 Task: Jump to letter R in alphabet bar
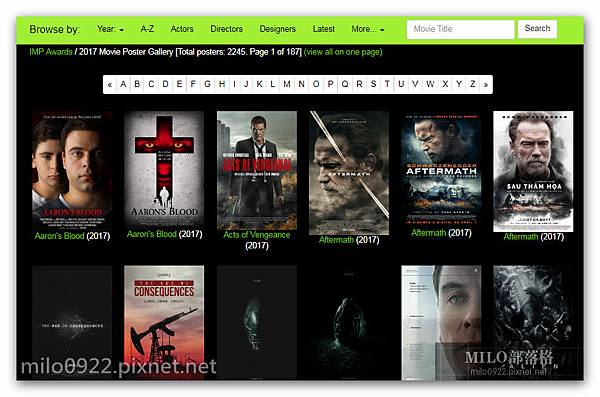click(359, 84)
